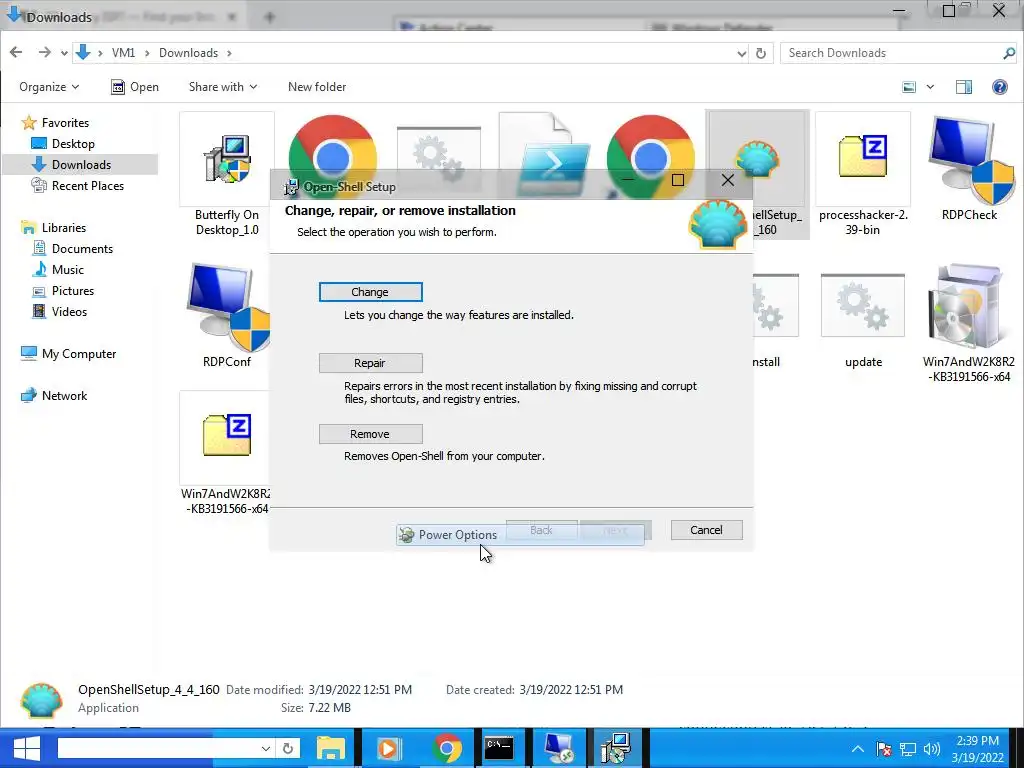This screenshot has height=768, width=1024.
Task: Show hidden tray icons chevron
Action: tap(858, 749)
